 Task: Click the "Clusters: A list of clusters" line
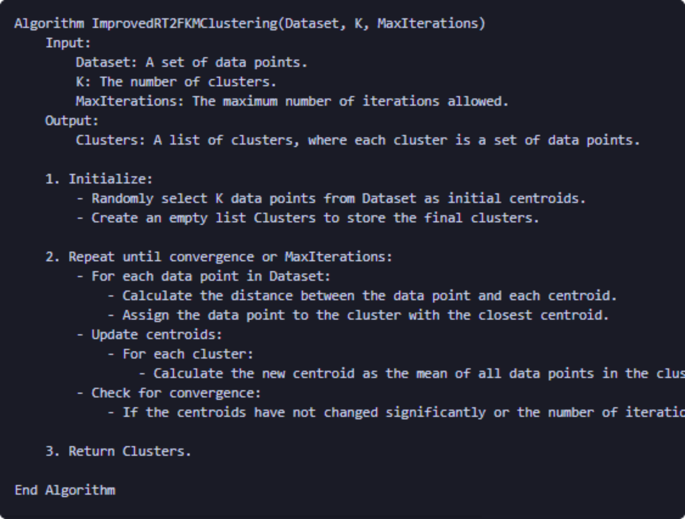(357, 140)
